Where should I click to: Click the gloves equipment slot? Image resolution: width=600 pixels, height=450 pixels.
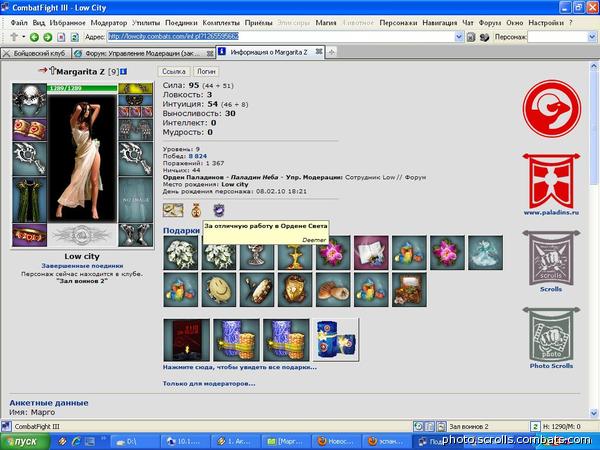click(135, 129)
